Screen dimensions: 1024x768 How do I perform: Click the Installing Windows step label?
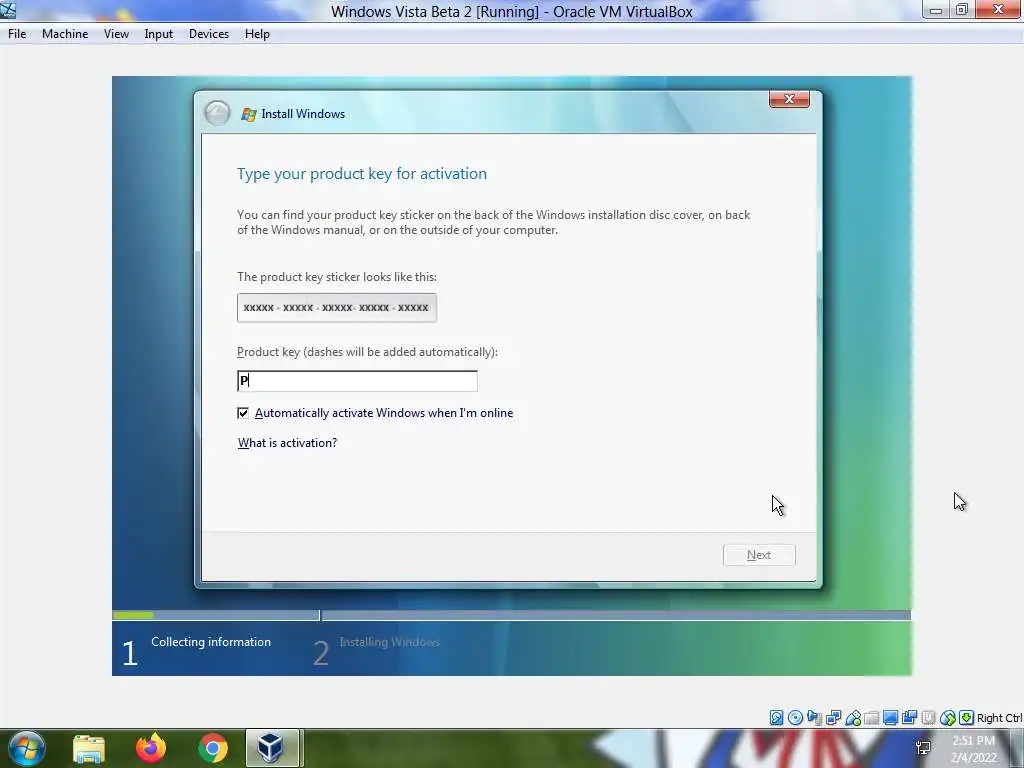coord(389,642)
